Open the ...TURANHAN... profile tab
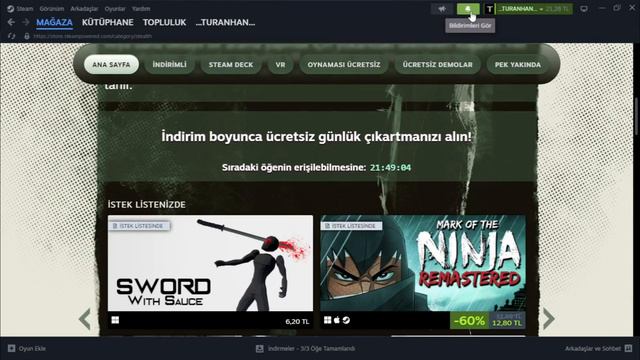The height and width of the screenshot is (360, 640). pyautogui.click(x=225, y=22)
